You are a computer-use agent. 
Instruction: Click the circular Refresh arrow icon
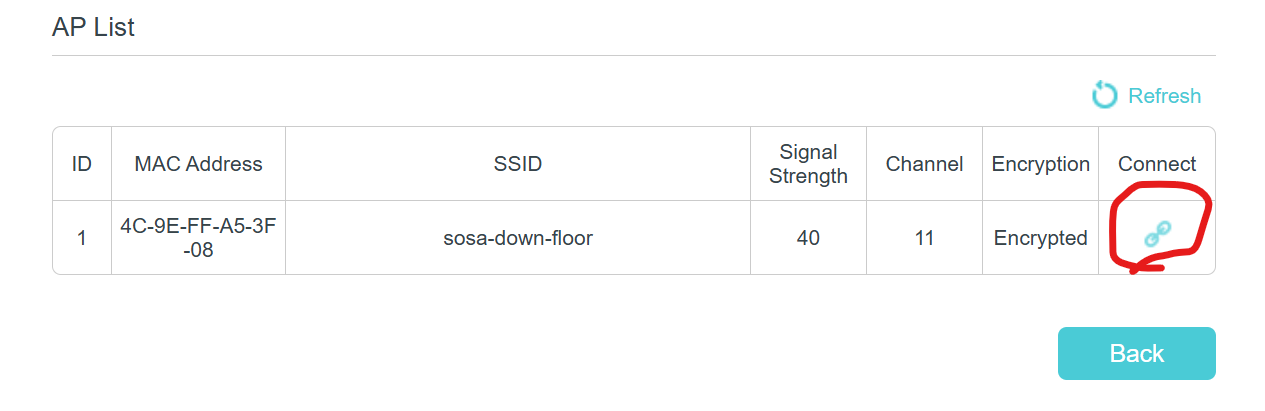1104,96
